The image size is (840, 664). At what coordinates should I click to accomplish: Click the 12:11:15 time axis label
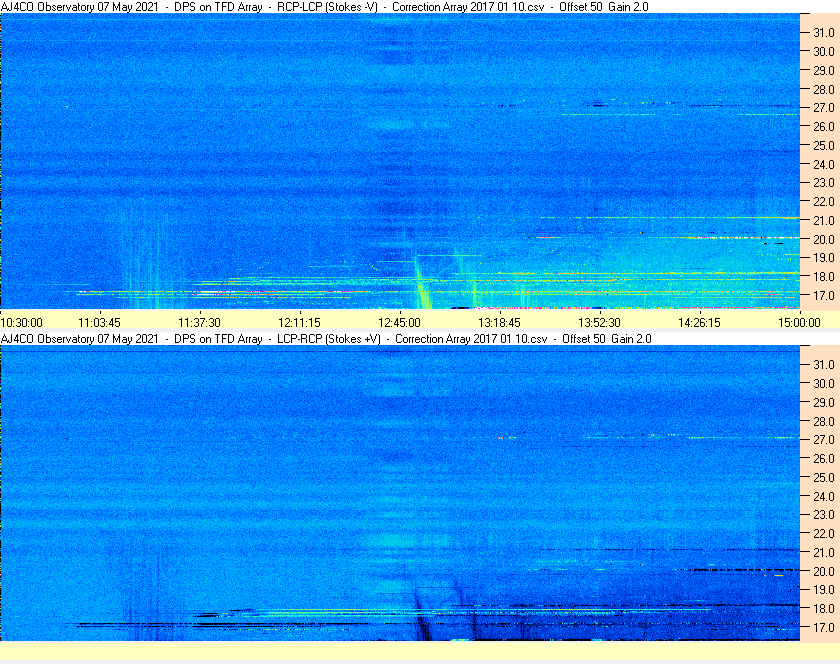click(x=299, y=323)
